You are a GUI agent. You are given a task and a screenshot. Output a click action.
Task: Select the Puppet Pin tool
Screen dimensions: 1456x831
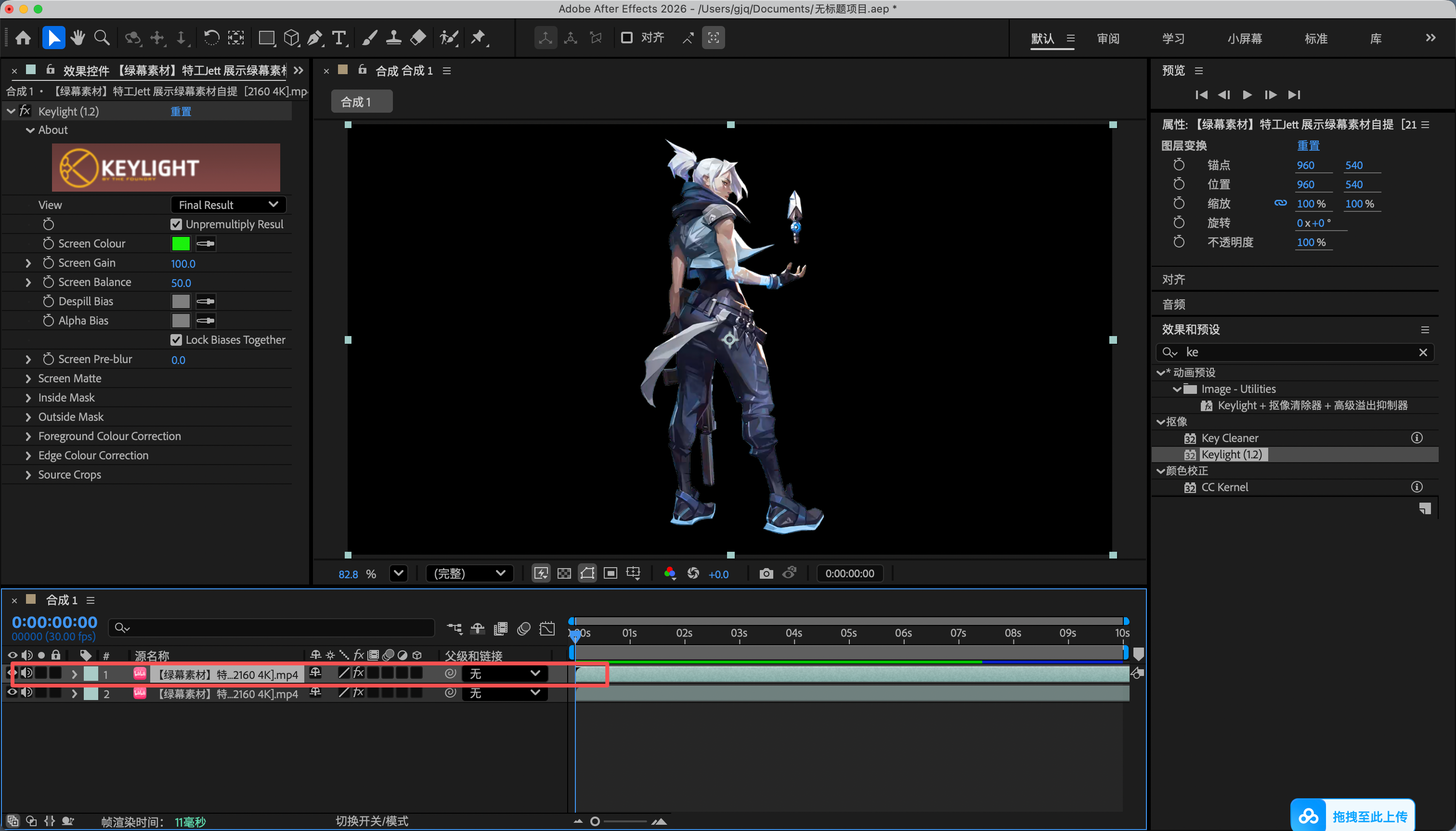pos(478,38)
